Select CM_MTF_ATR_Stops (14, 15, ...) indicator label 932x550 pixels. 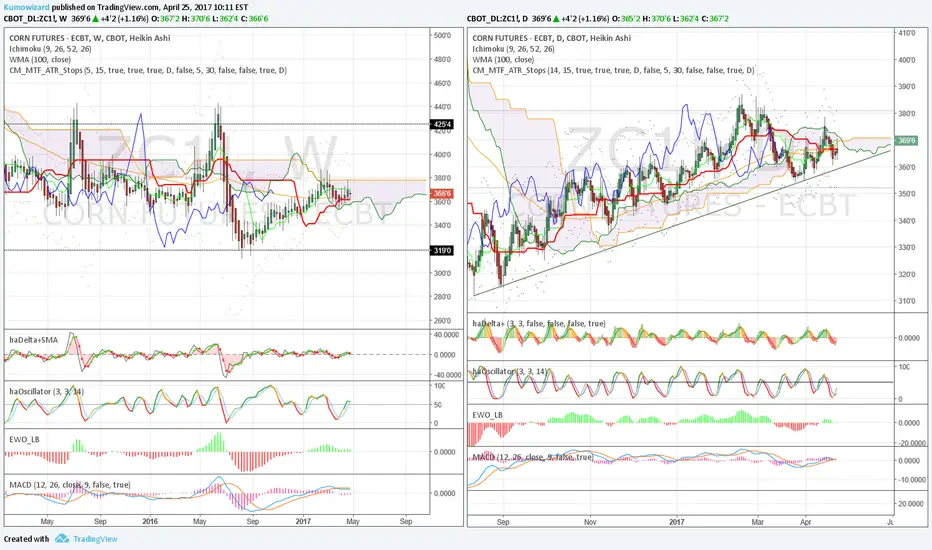pos(613,70)
